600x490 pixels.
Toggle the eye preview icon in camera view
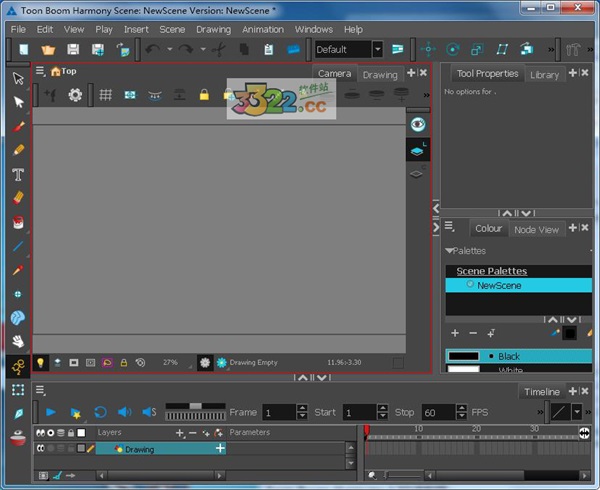click(x=418, y=123)
